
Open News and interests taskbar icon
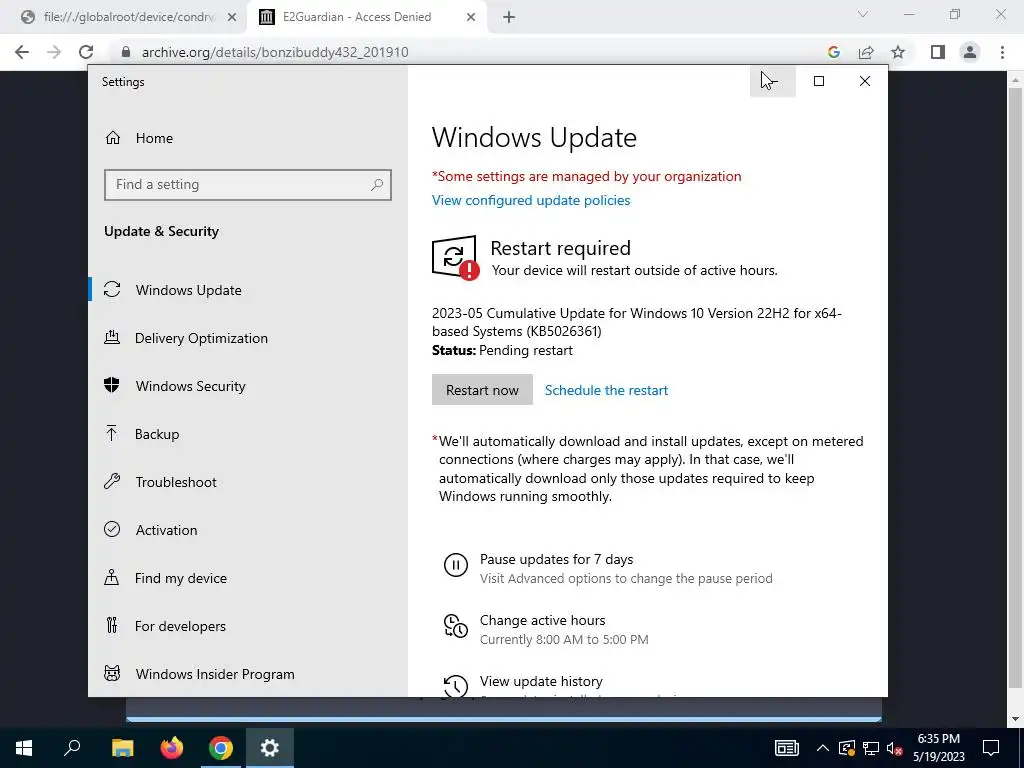click(787, 748)
